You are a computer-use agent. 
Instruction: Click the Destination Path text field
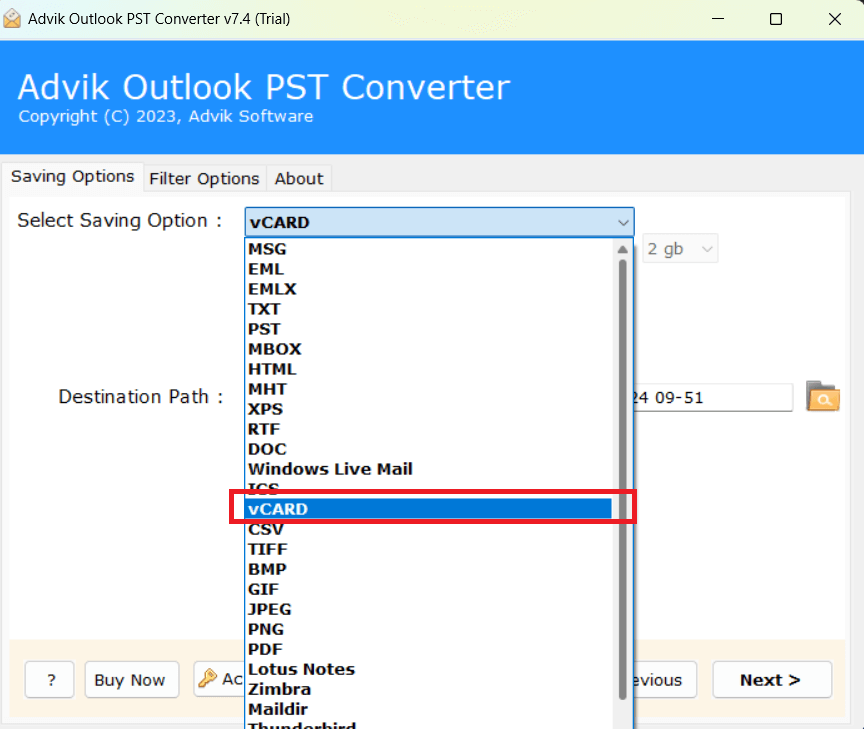[713, 397]
